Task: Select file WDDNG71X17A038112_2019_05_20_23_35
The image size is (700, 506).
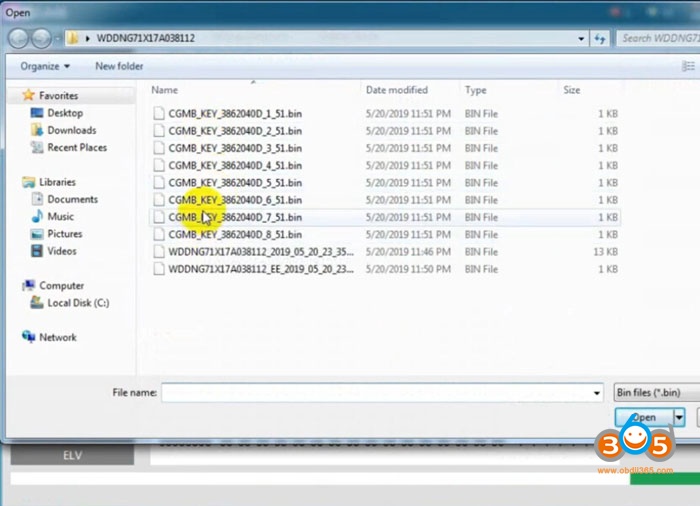Action: click(261, 252)
